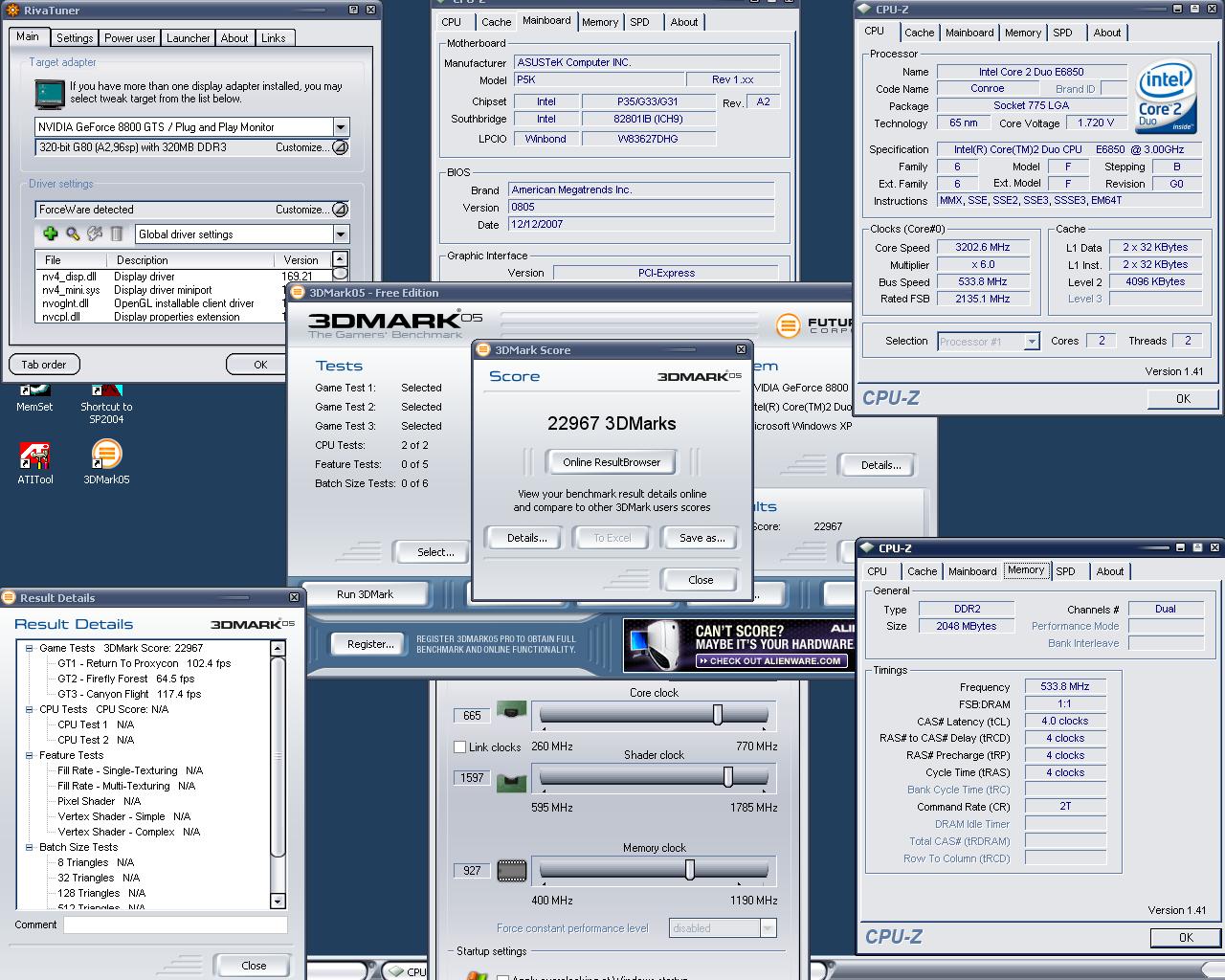Click the shader clock chip icon
Image resolution: width=1225 pixels, height=980 pixels.
[x=512, y=782]
